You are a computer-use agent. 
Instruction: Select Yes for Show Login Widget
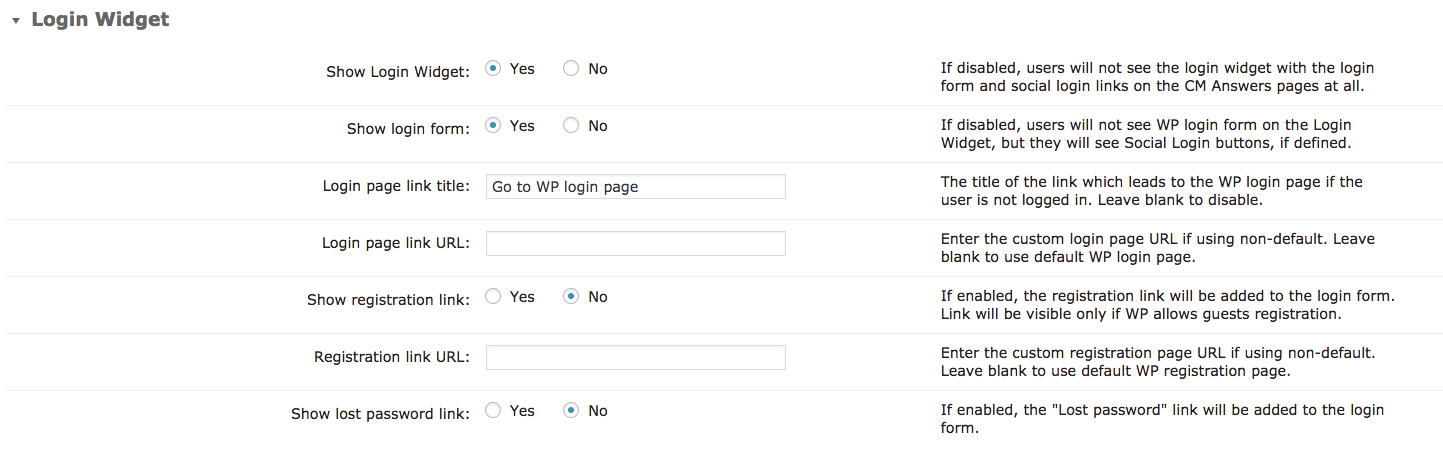coord(493,69)
